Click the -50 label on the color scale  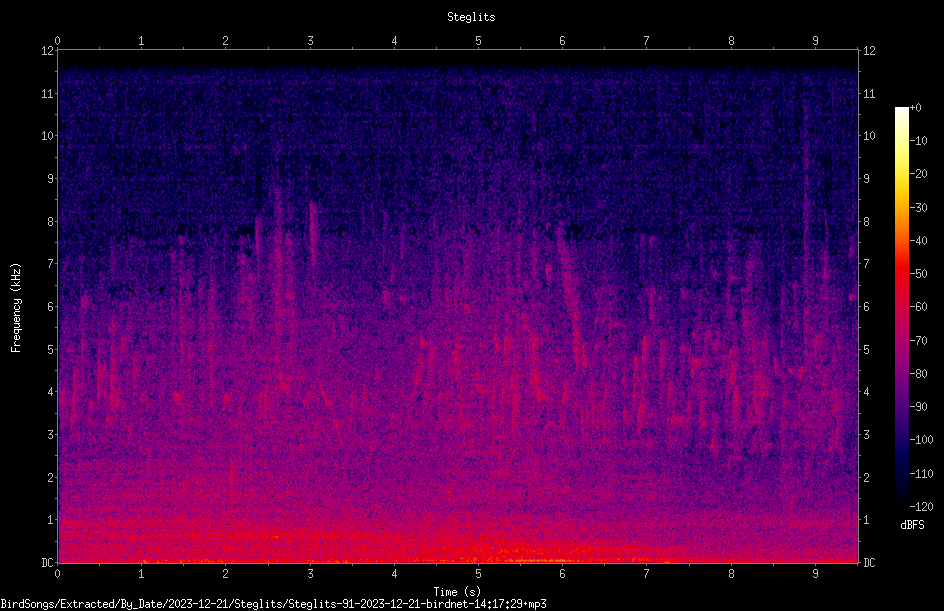[x=919, y=273]
